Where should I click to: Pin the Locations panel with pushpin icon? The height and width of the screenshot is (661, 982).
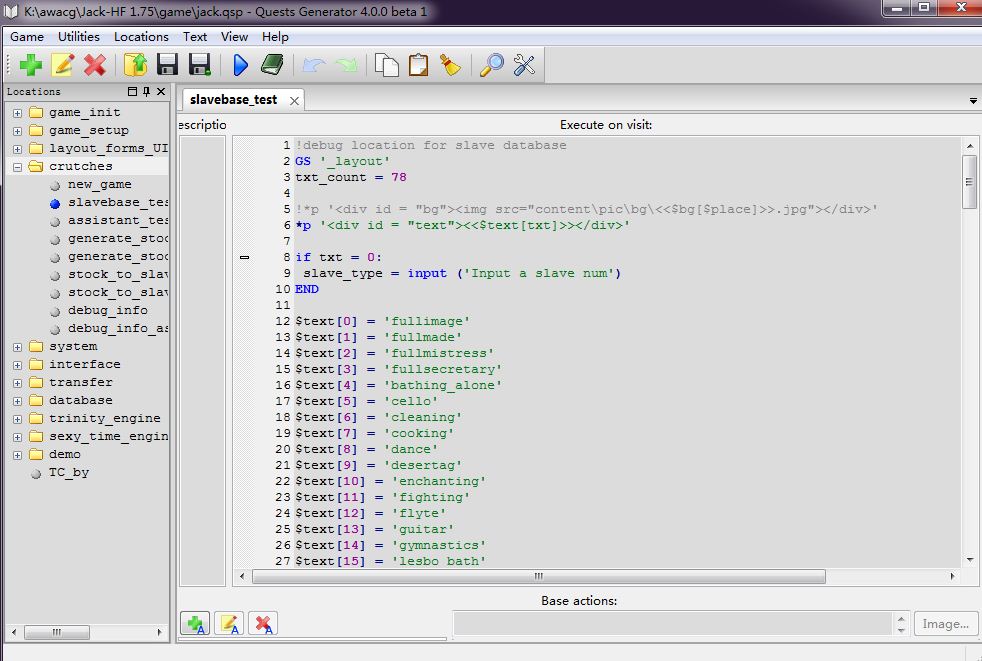(x=146, y=92)
